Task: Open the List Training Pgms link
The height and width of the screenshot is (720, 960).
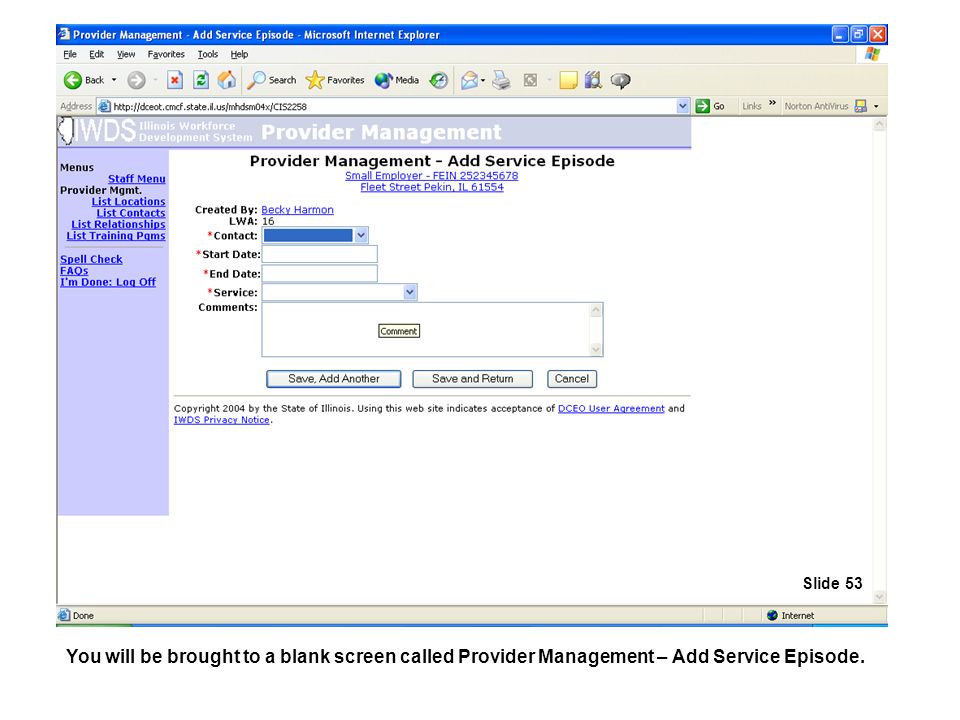Action: 116,236
